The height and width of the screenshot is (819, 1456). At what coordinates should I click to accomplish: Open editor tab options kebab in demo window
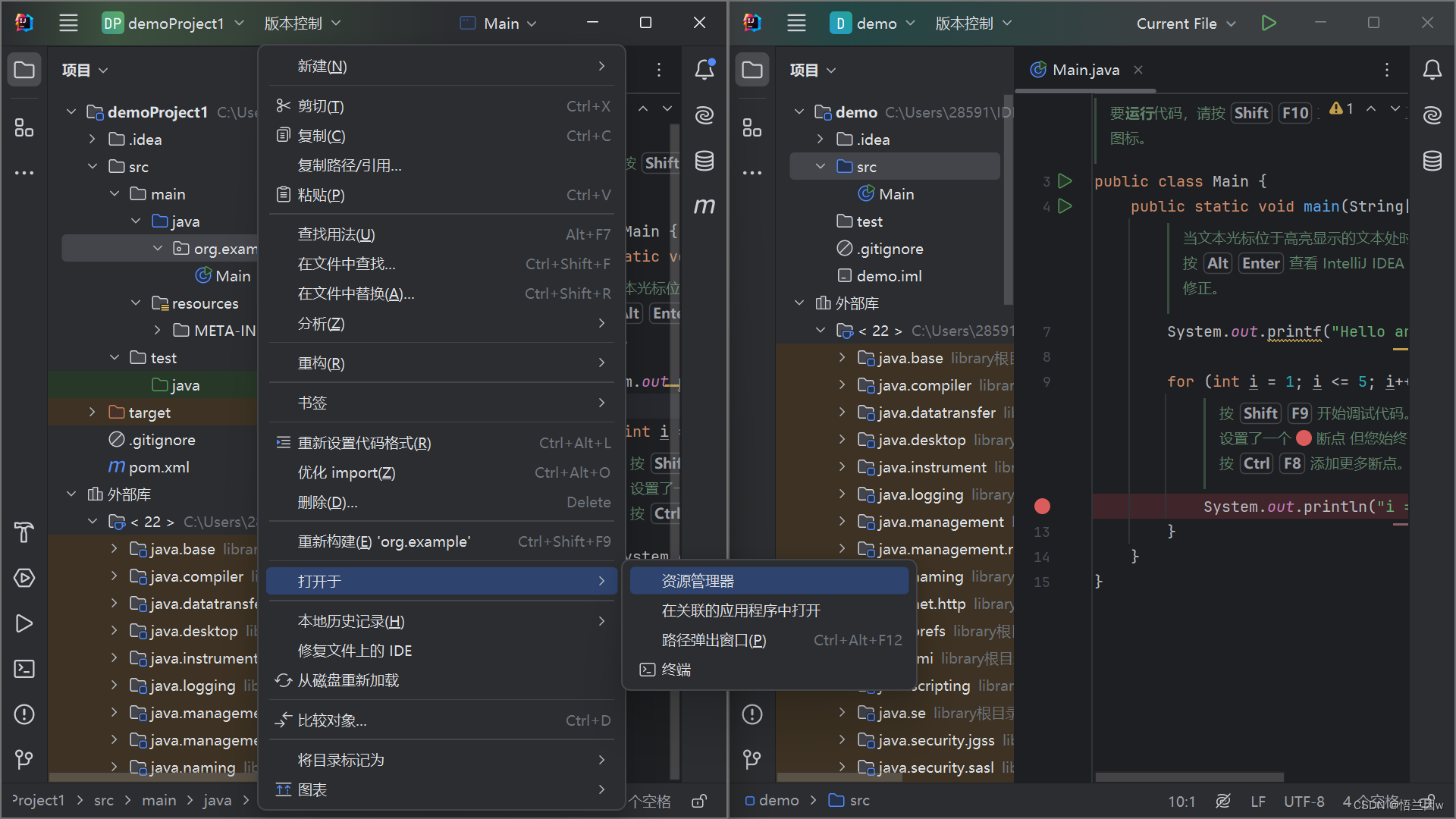[x=1387, y=70]
